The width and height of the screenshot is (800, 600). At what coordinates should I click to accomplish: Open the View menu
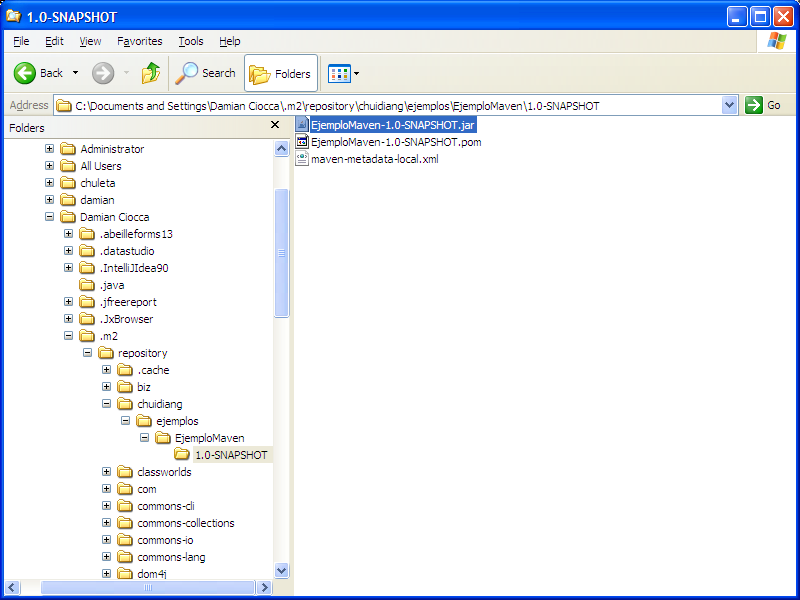(90, 41)
